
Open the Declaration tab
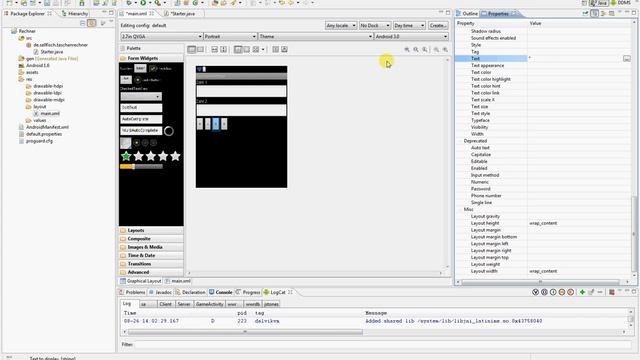pos(191,292)
